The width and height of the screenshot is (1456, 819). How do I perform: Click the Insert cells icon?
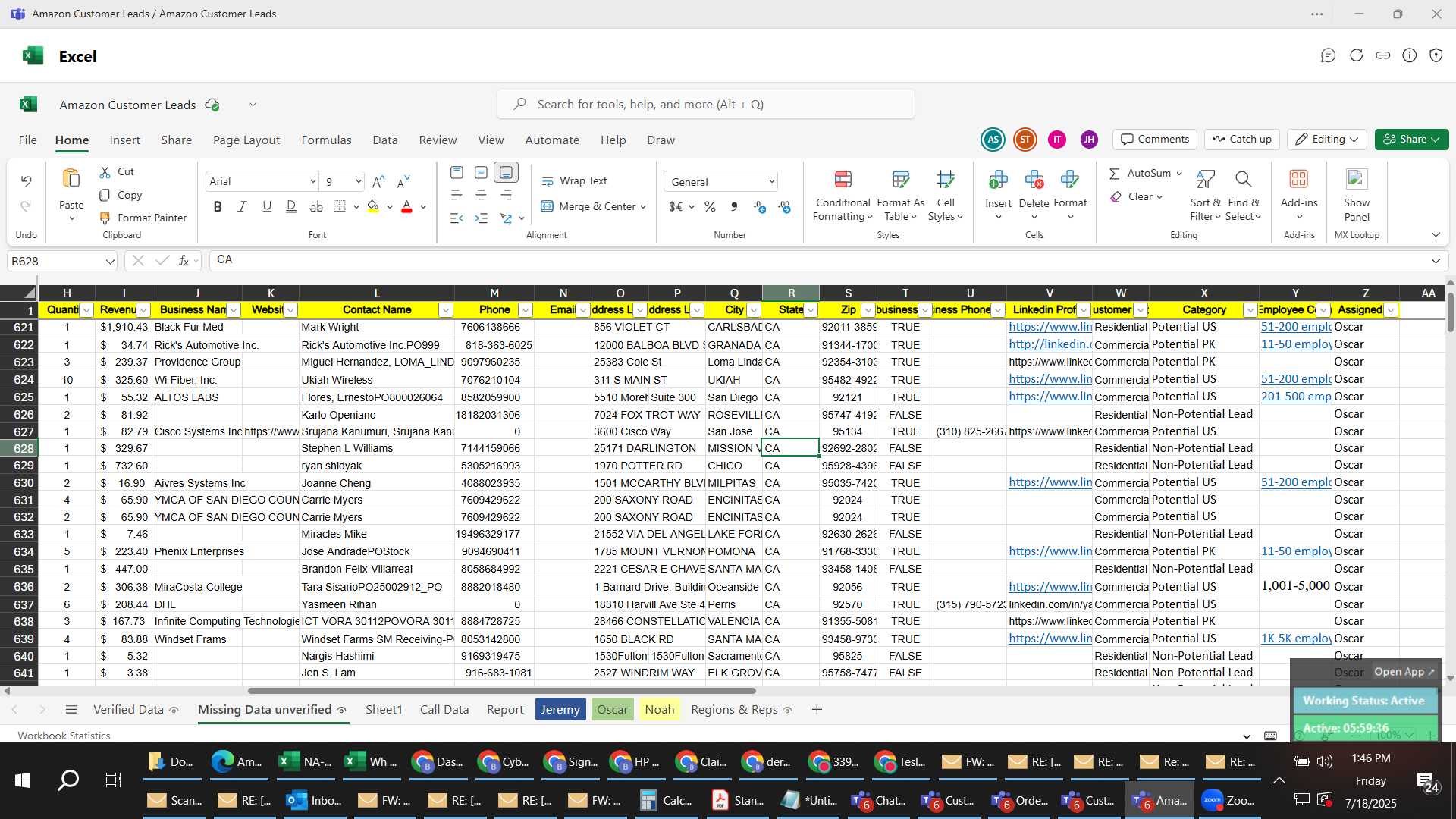[x=998, y=179]
